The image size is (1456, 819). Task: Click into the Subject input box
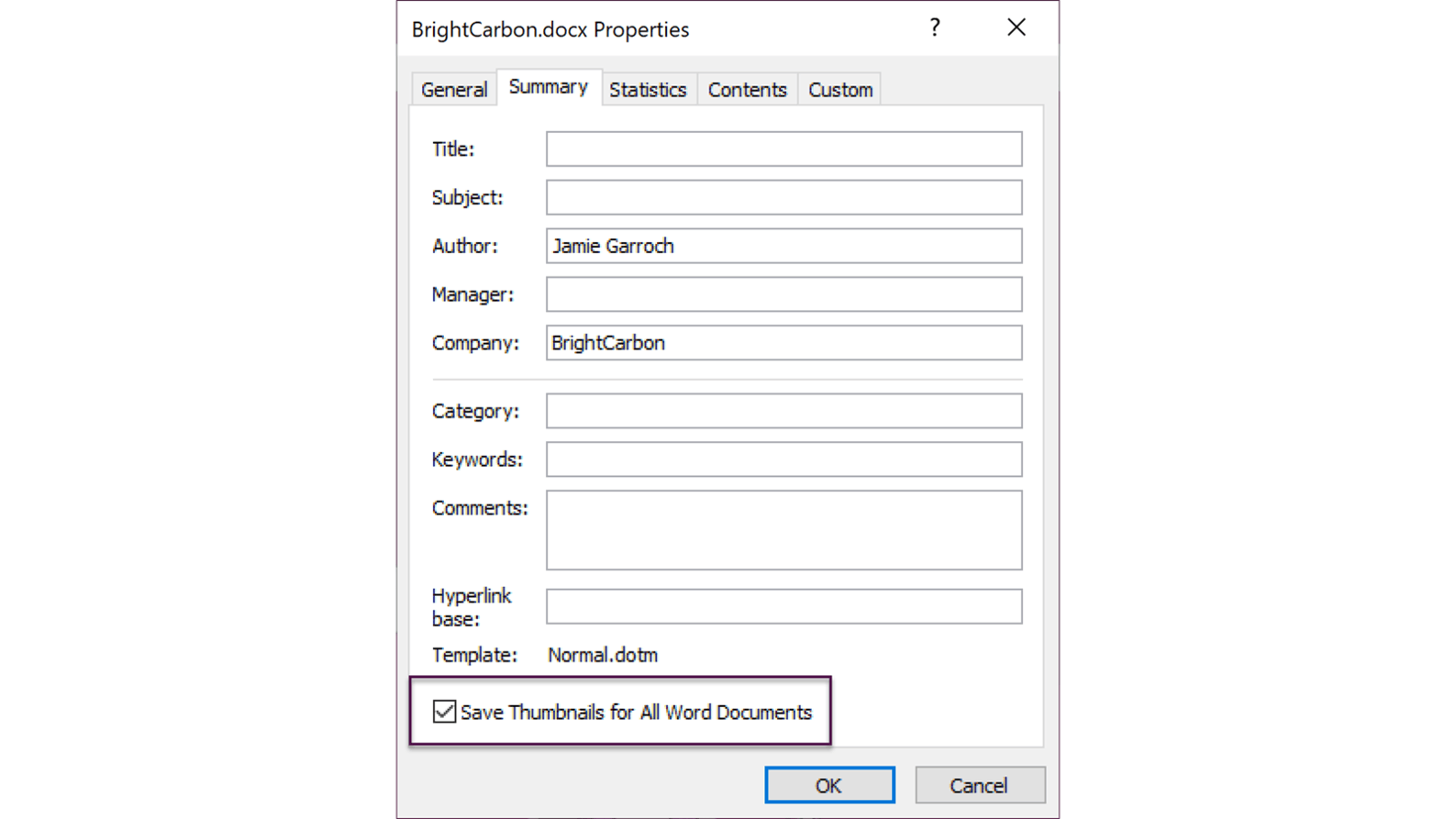[784, 197]
